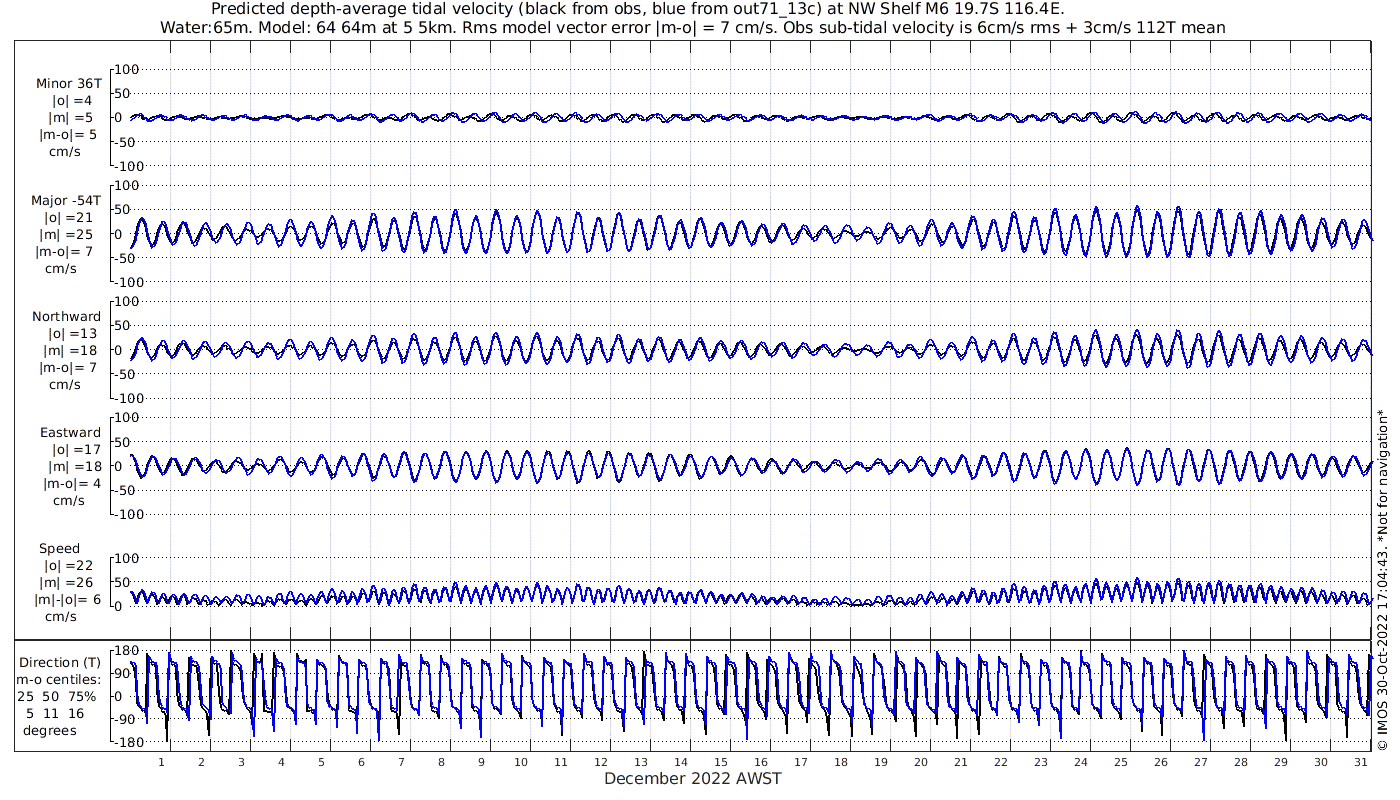Click the 'Eastward' panel label
Image resolution: width=1400 pixels, height=800 pixels.
(x=70, y=433)
